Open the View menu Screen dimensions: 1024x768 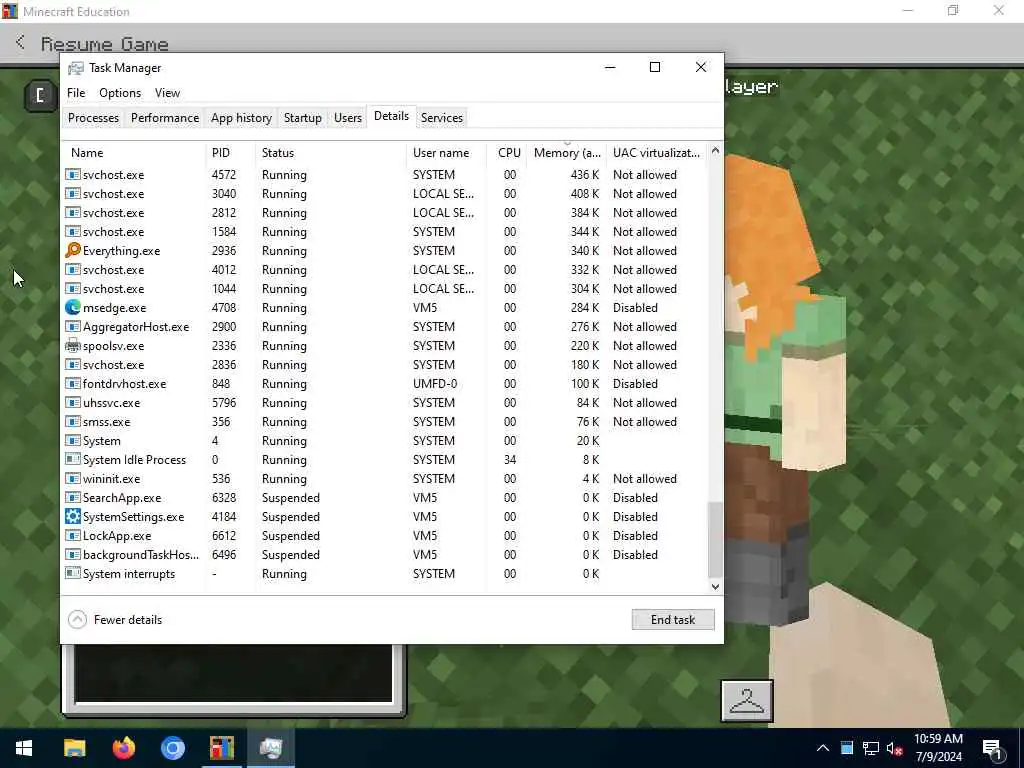tap(167, 93)
